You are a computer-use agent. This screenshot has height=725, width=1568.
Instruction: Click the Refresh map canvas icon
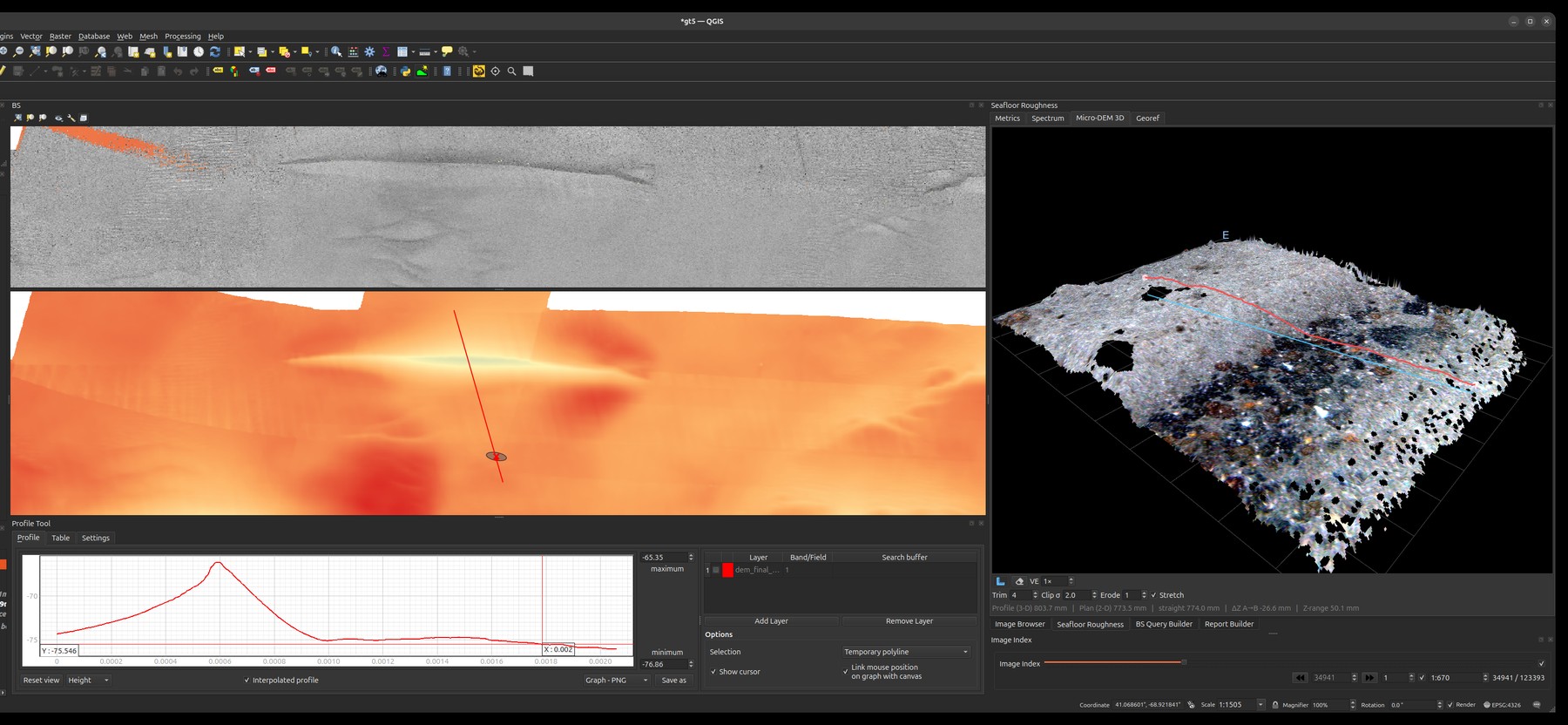coord(215,51)
